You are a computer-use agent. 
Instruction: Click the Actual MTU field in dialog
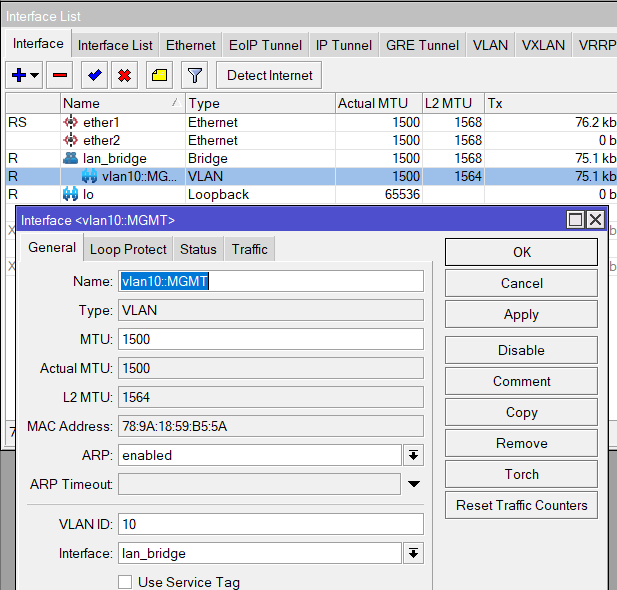(x=271, y=368)
